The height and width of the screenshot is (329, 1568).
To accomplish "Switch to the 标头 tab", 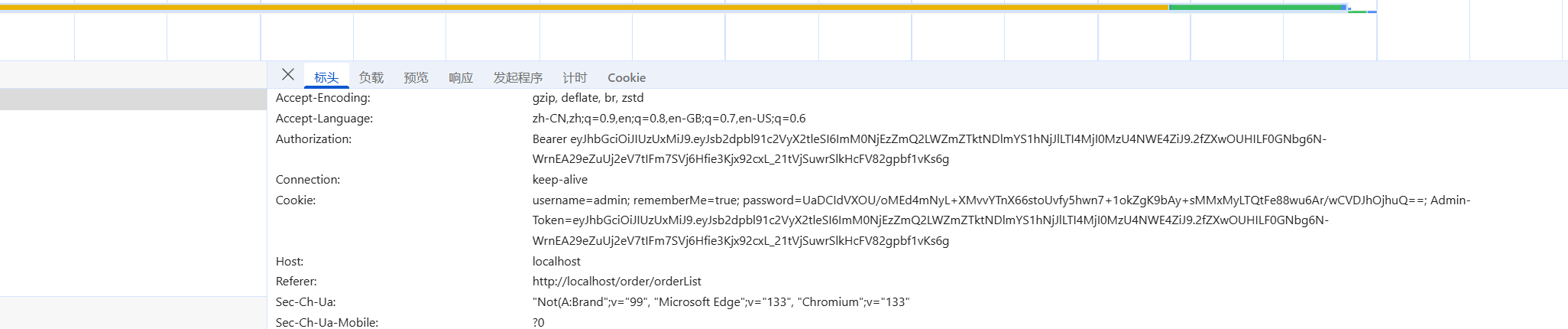I will pyautogui.click(x=326, y=77).
